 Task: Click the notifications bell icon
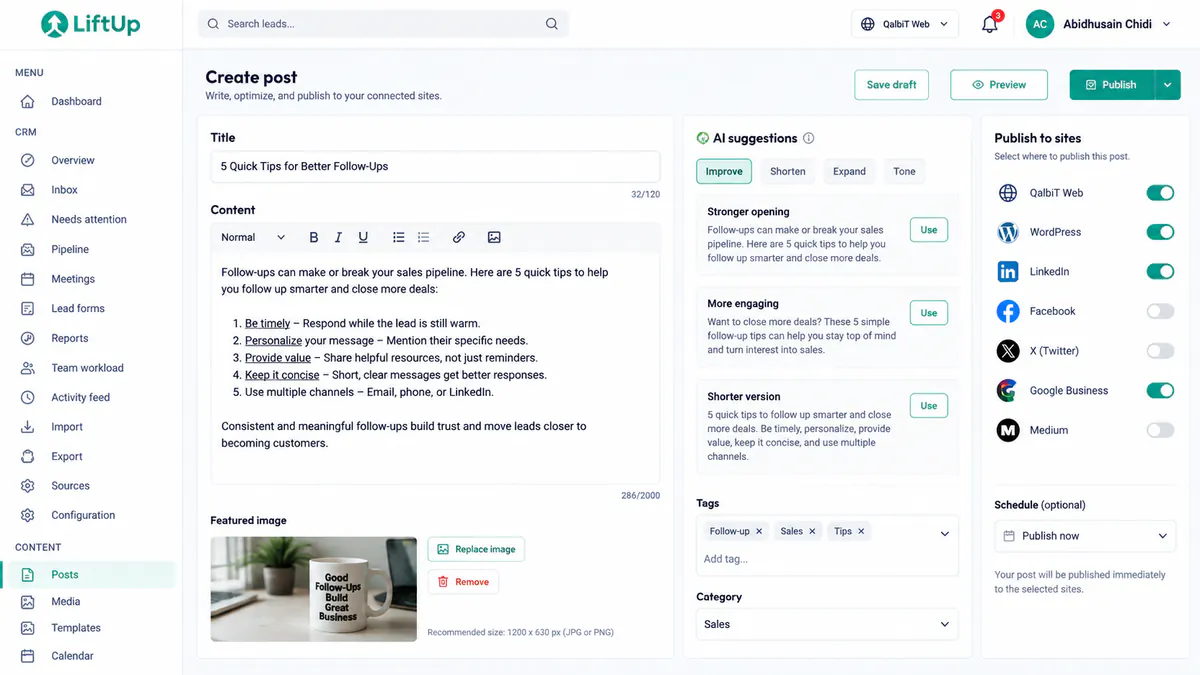tap(990, 25)
